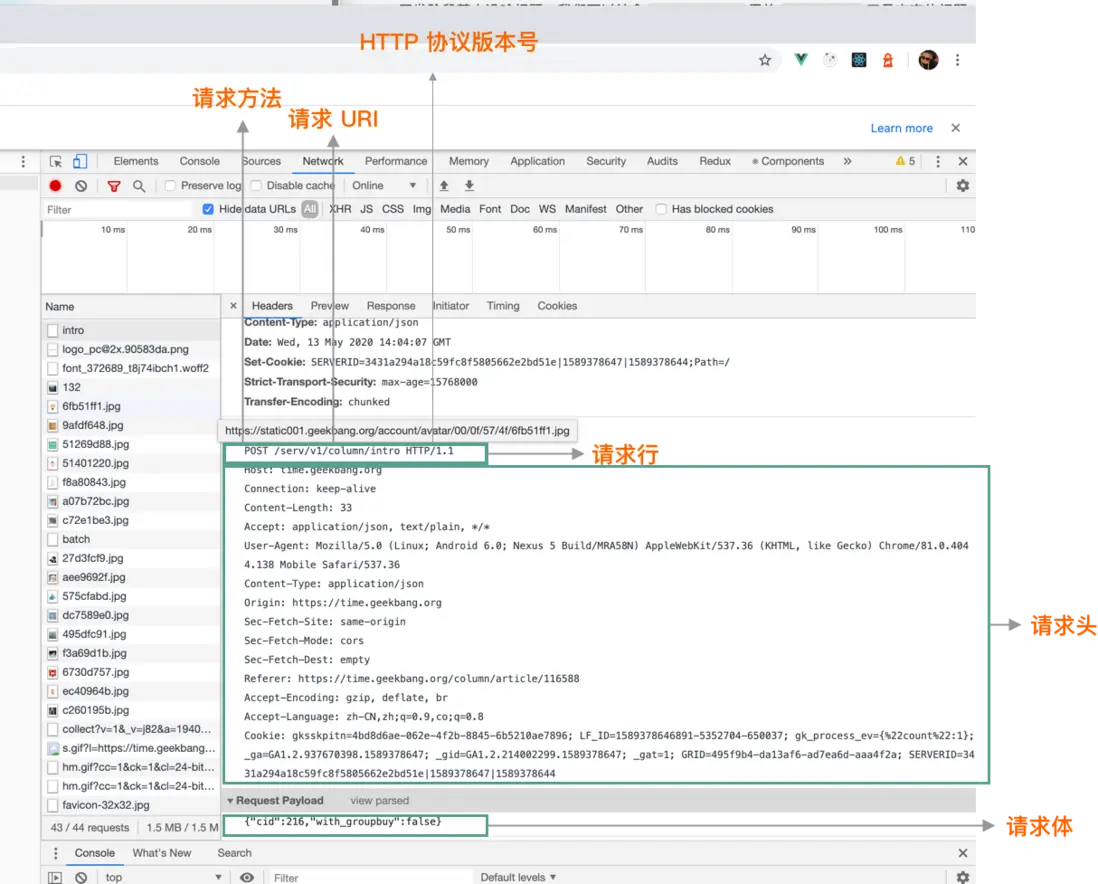This screenshot has height=884, width=1098.
Task: Show console sidebar icon
Action: pyautogui.click(x=55, y=877)
